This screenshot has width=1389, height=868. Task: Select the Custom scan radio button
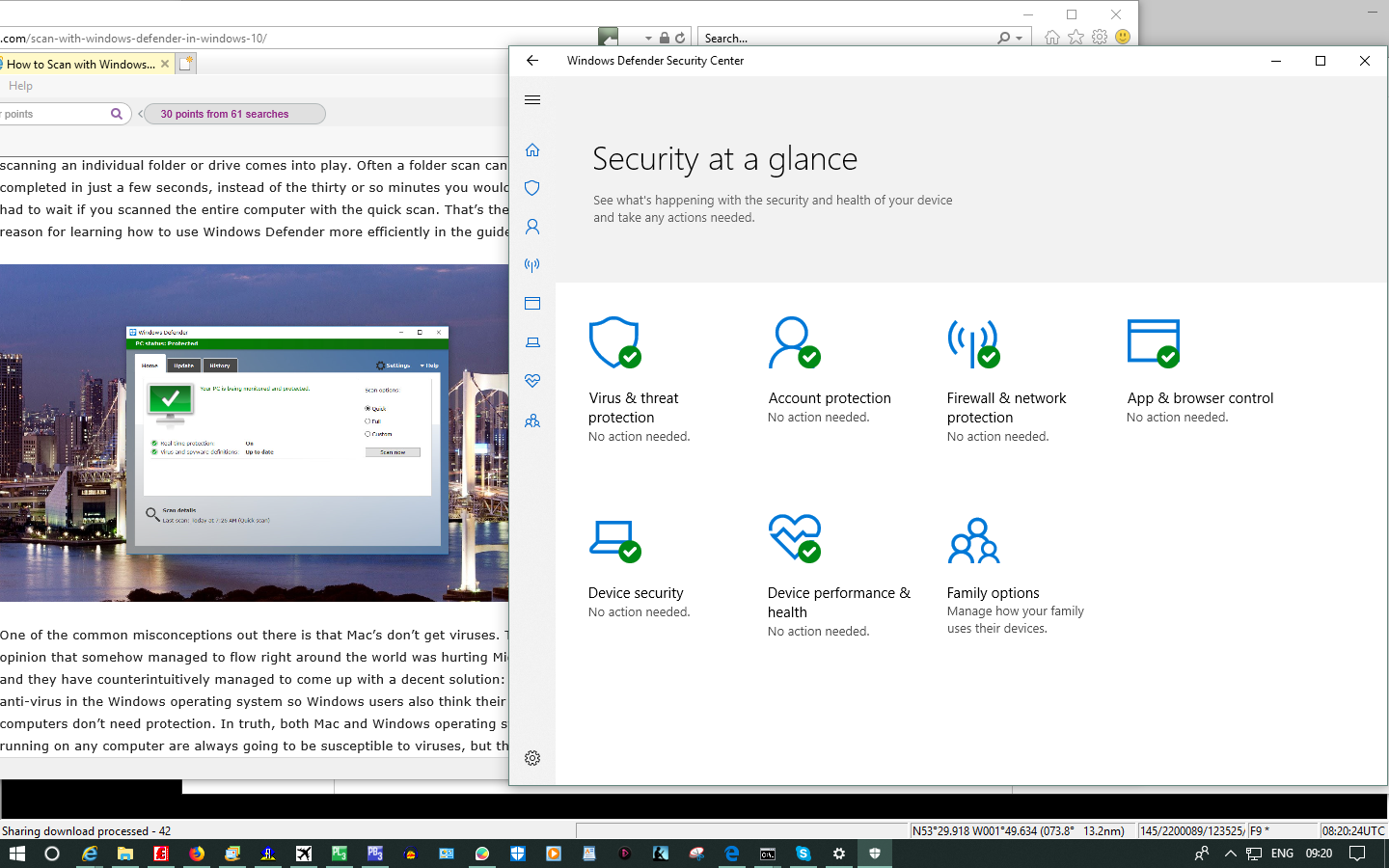point(368,434)
